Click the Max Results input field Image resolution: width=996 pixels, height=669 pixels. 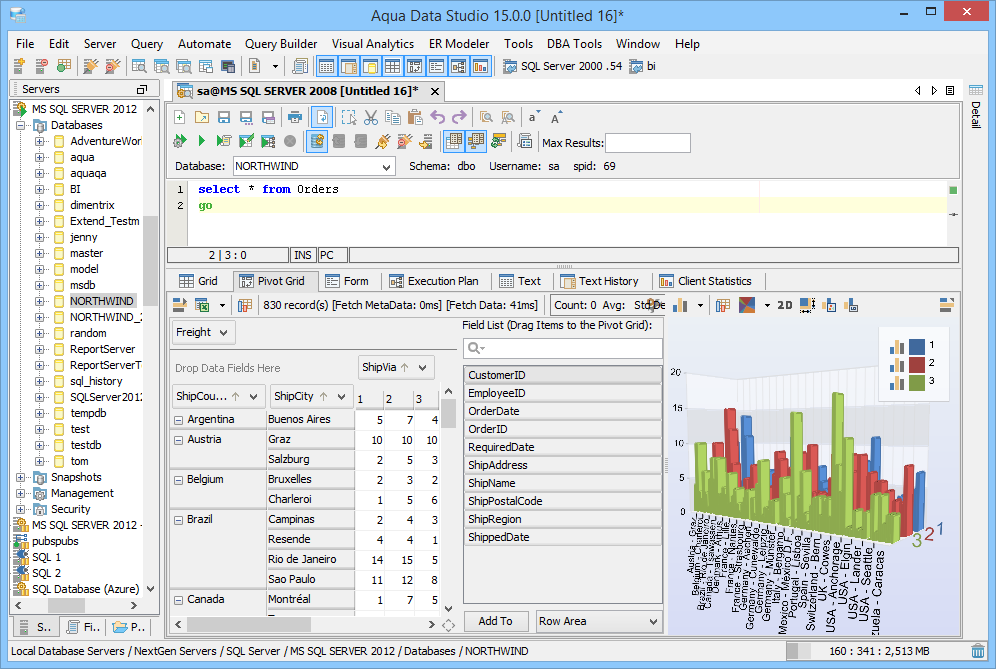[648, 143]
